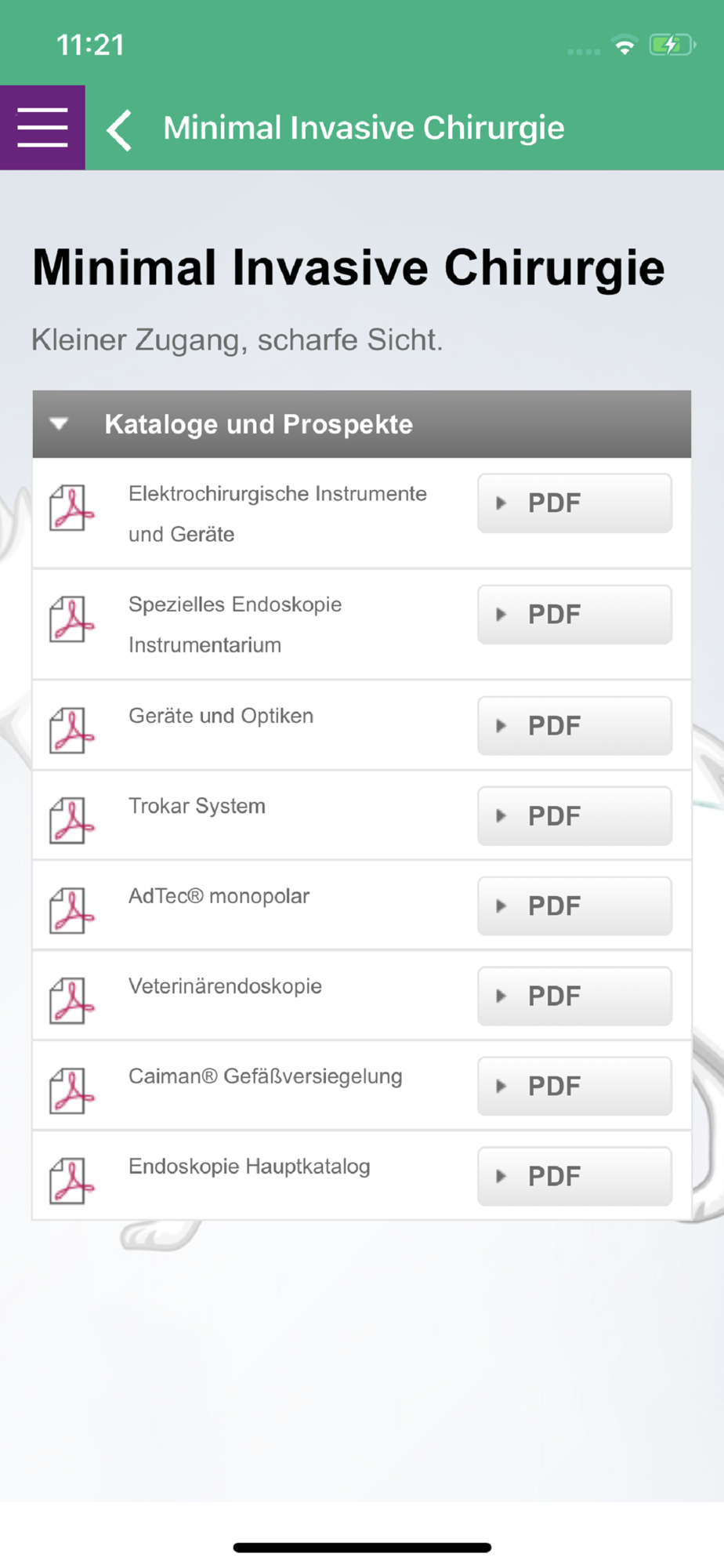Viewport: 724px width, 1568px height.
Task: Tap the PDF icon beside Geräte und Optiken
Action: click(71, 731)
